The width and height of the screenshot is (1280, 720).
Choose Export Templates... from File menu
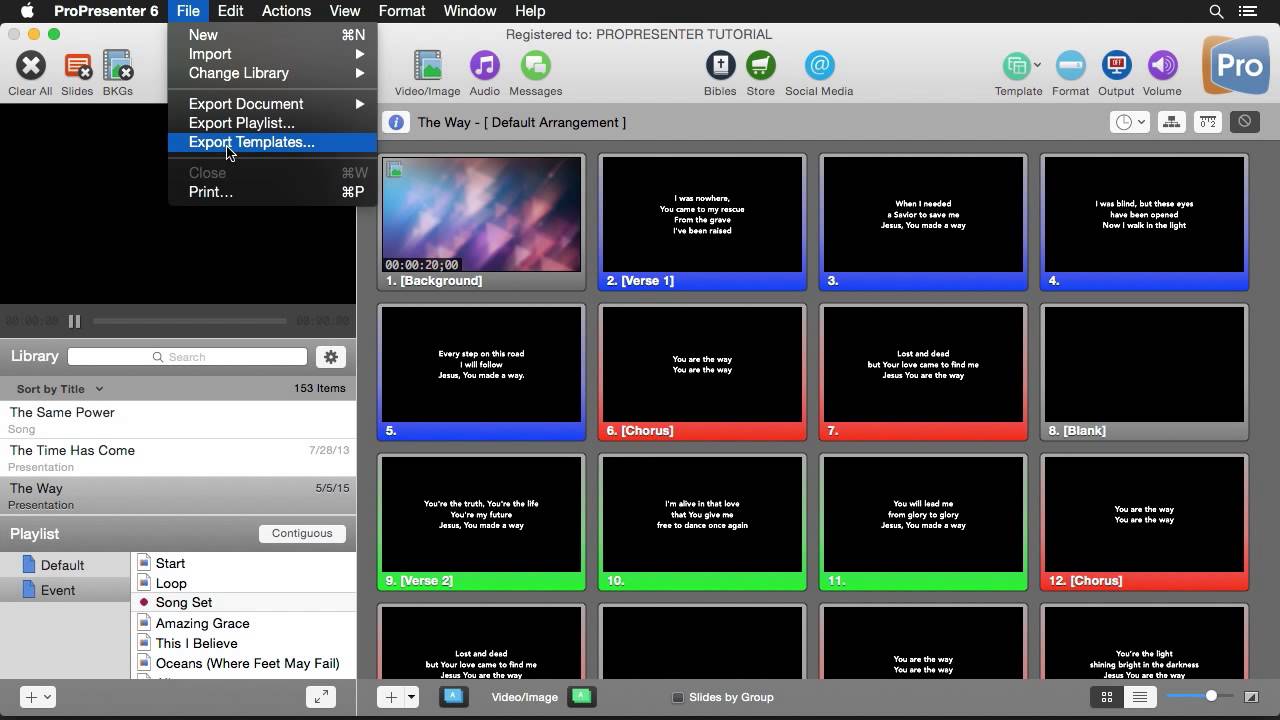(272, 142)
